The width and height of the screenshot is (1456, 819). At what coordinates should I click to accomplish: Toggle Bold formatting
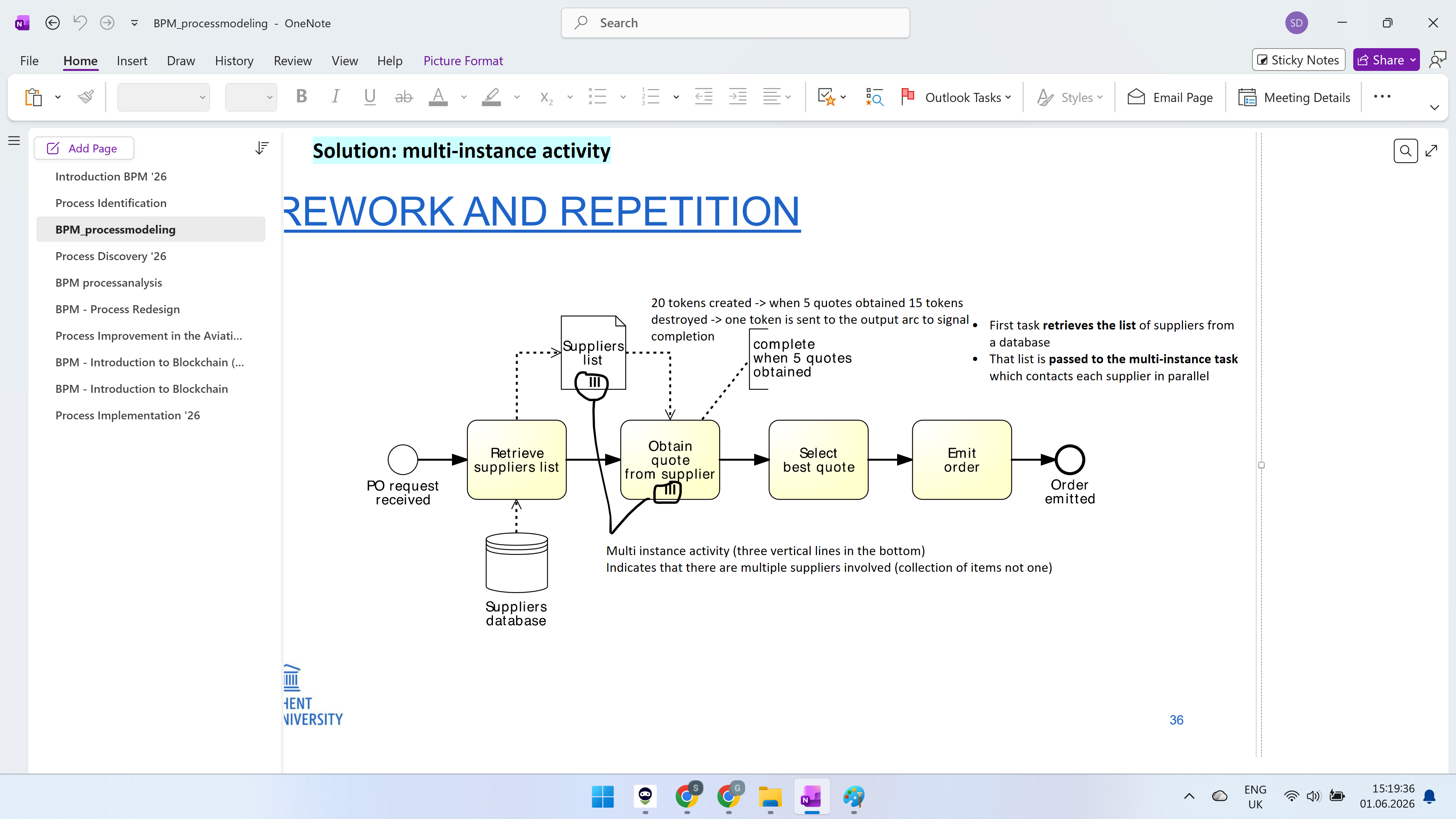tap(301, 97)
